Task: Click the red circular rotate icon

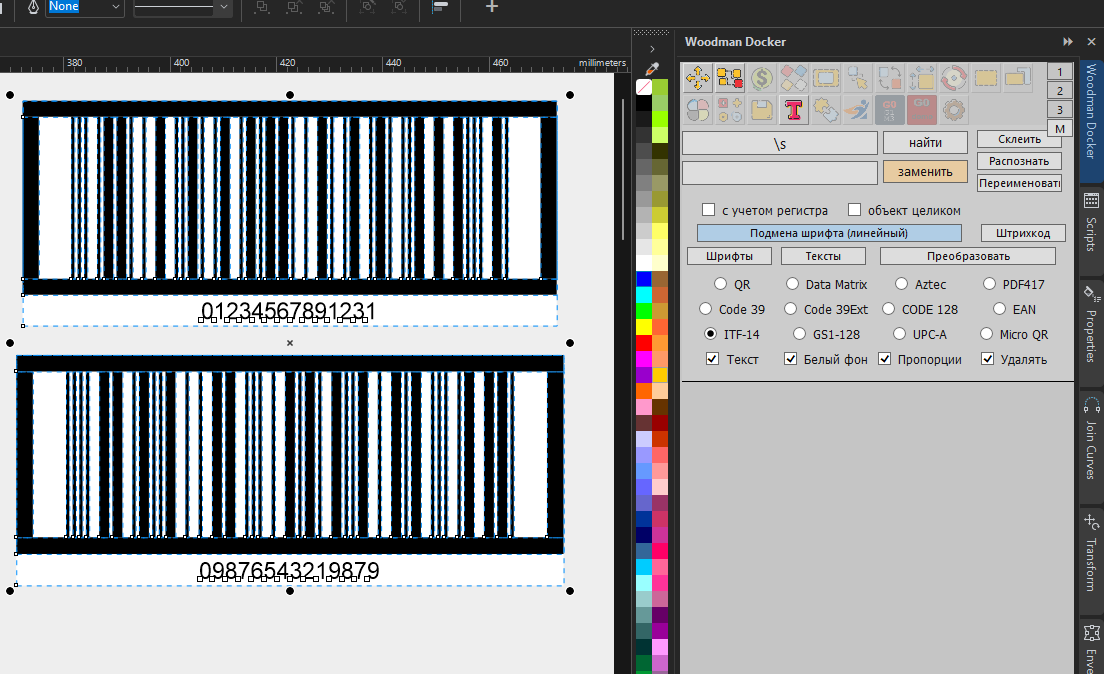Action: coord(954,78)
